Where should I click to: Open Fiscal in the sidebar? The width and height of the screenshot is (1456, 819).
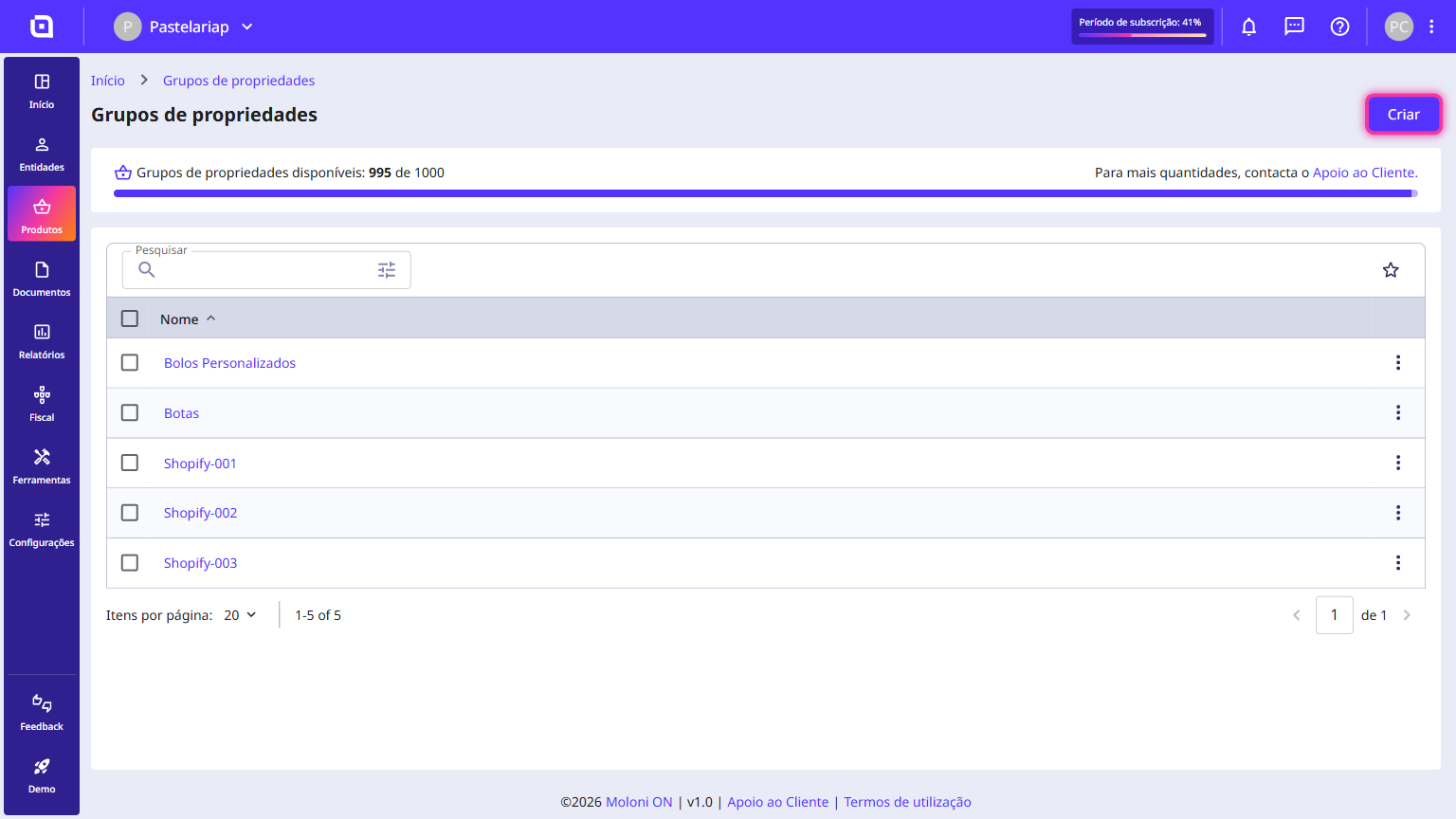coord(42,405)
